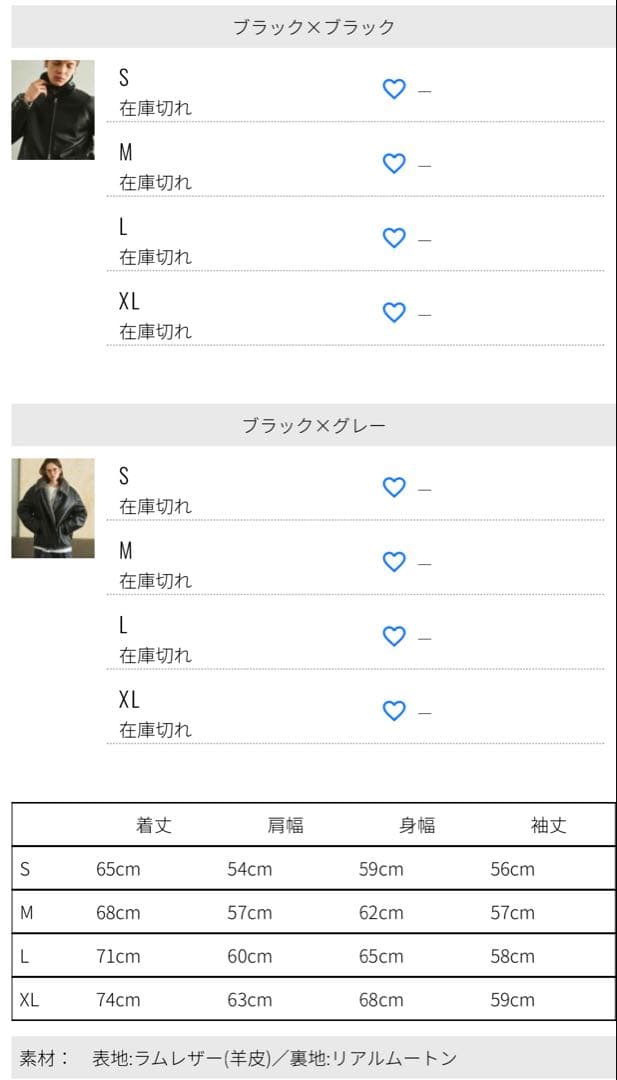617x1080 pixels.
Task: Click the 着丈 column header
Action: point(154,825)
